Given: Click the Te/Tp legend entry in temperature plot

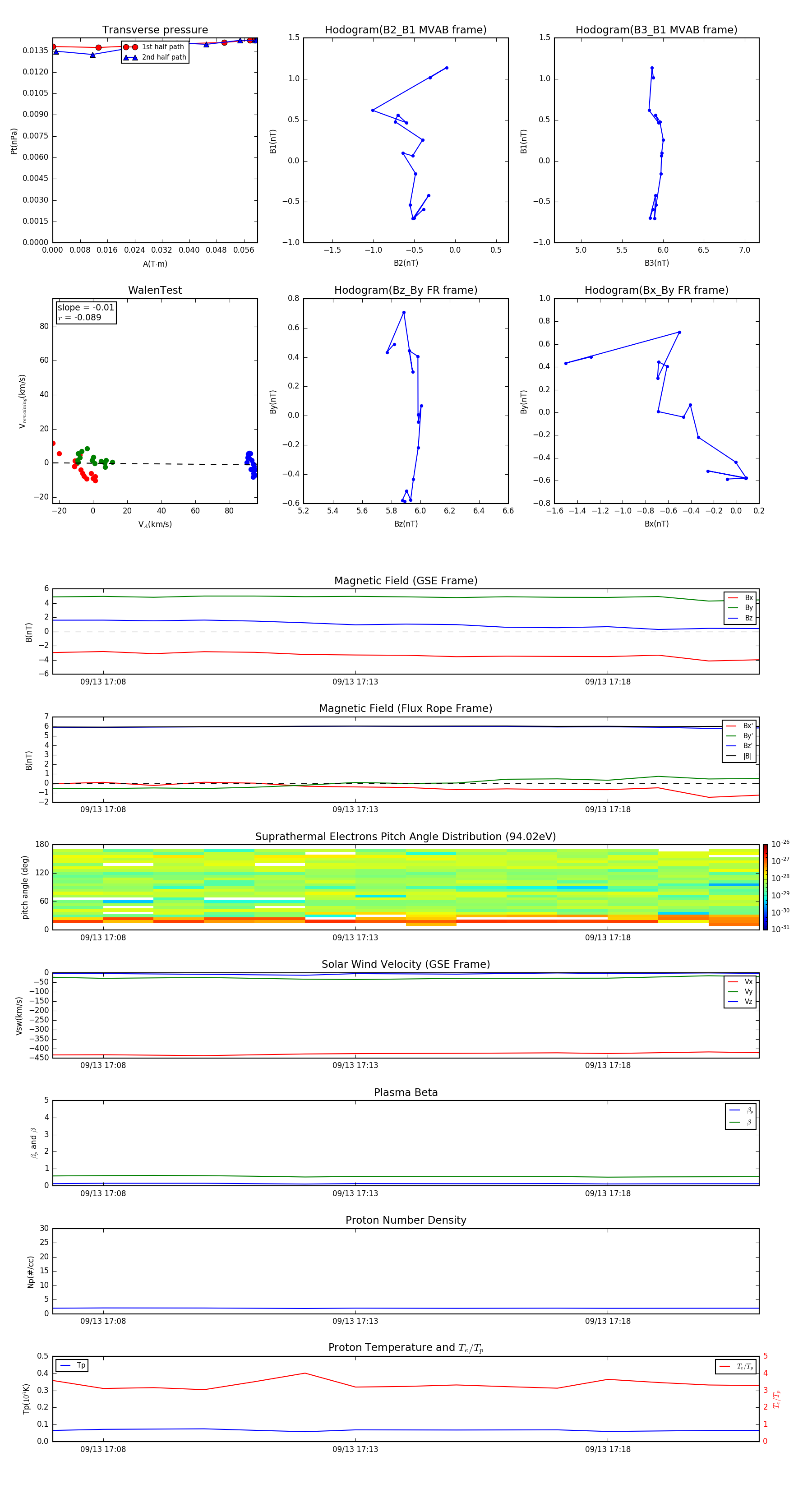Looking at the screenshot, I should tap(736, 1366).
